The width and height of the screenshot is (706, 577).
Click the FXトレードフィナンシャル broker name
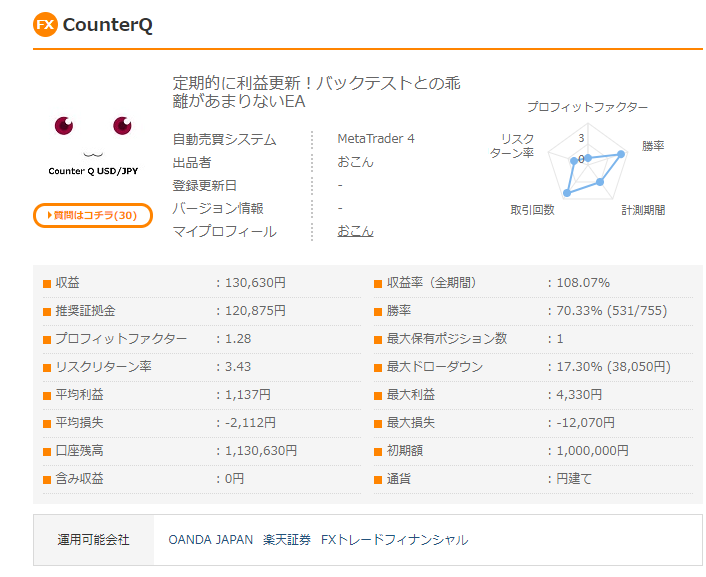[x=394, y=540]
